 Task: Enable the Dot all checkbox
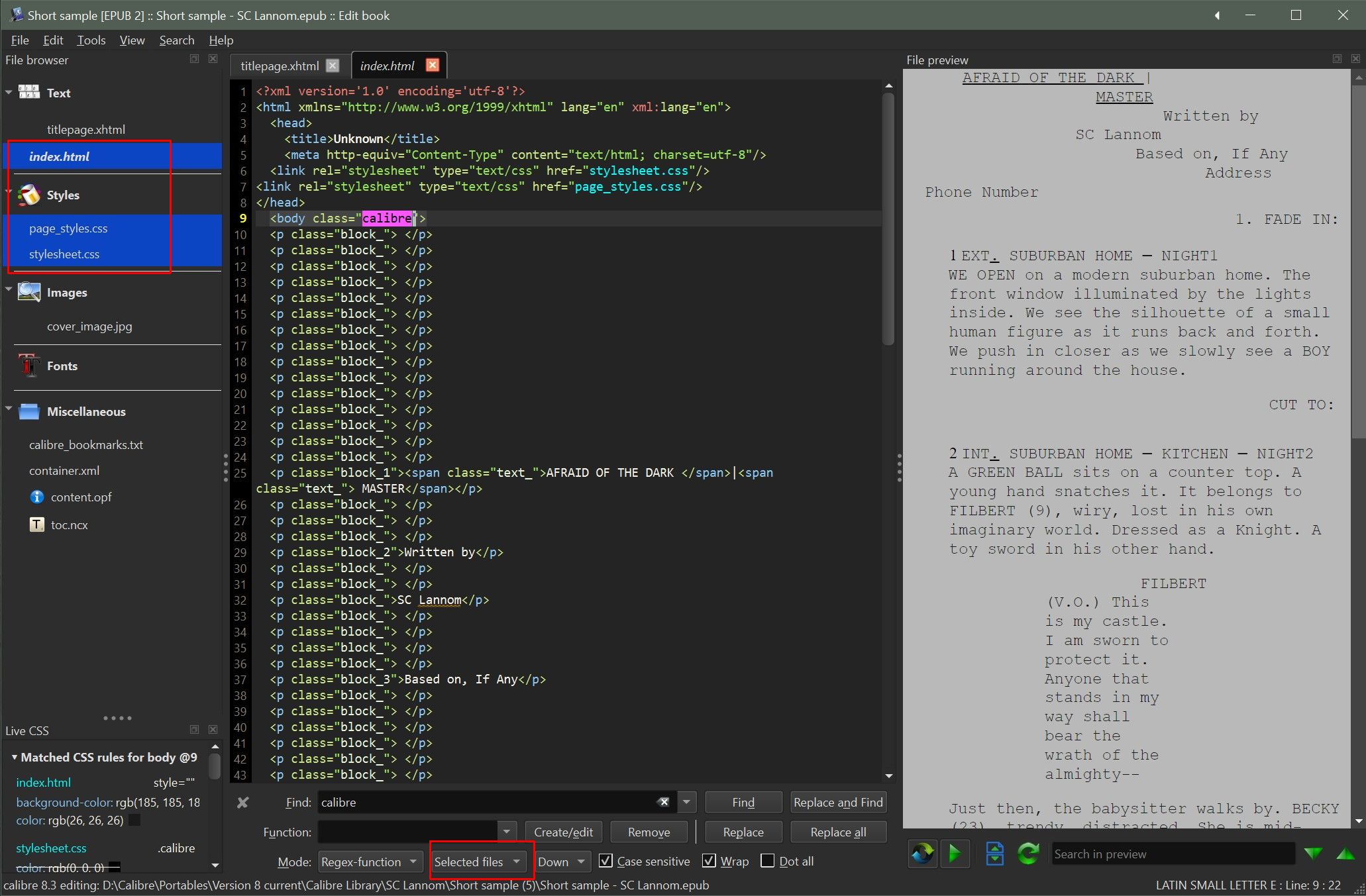(768, 861)
